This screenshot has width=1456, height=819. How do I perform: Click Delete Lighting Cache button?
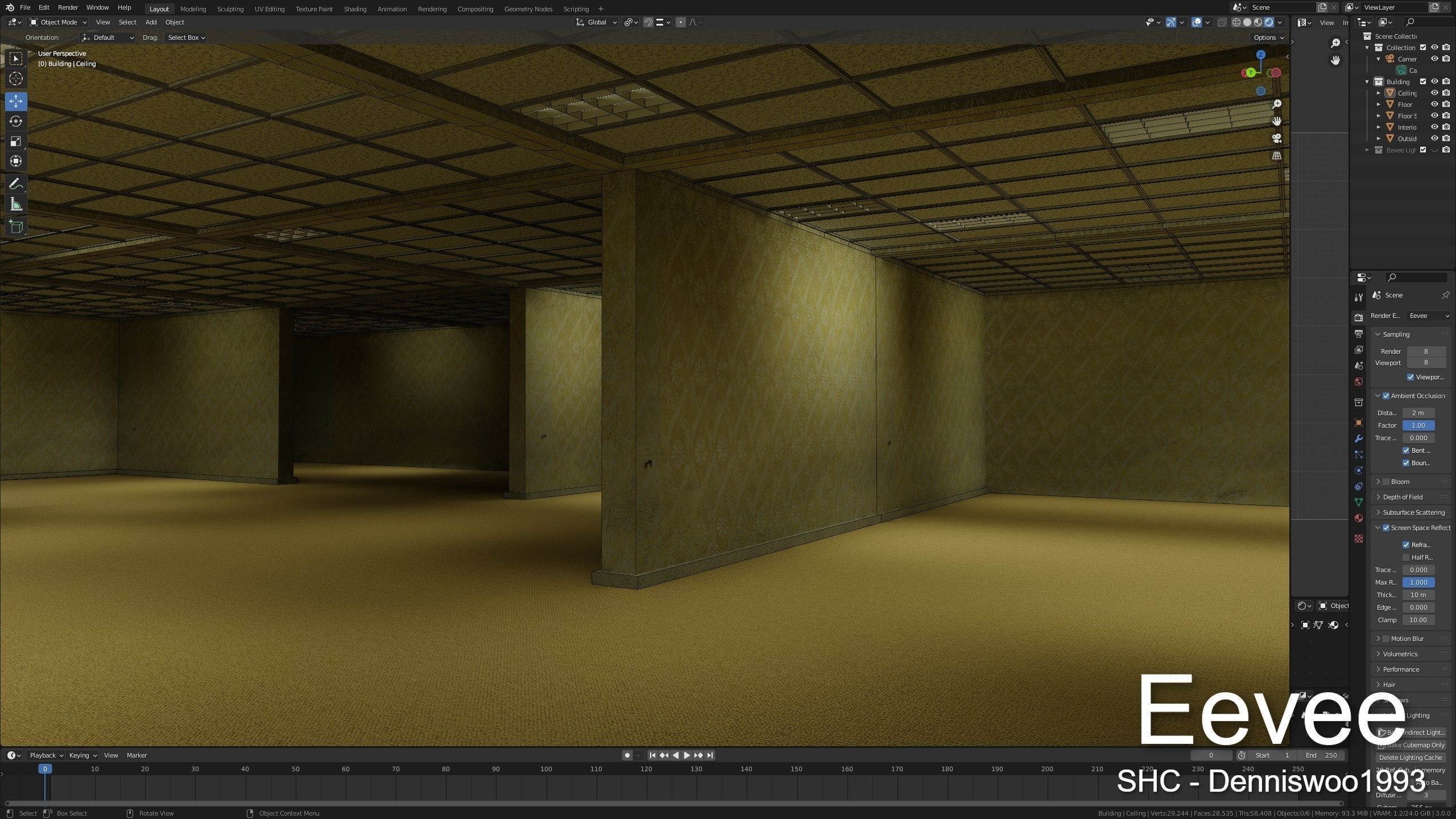click(x=1410, y=758)
